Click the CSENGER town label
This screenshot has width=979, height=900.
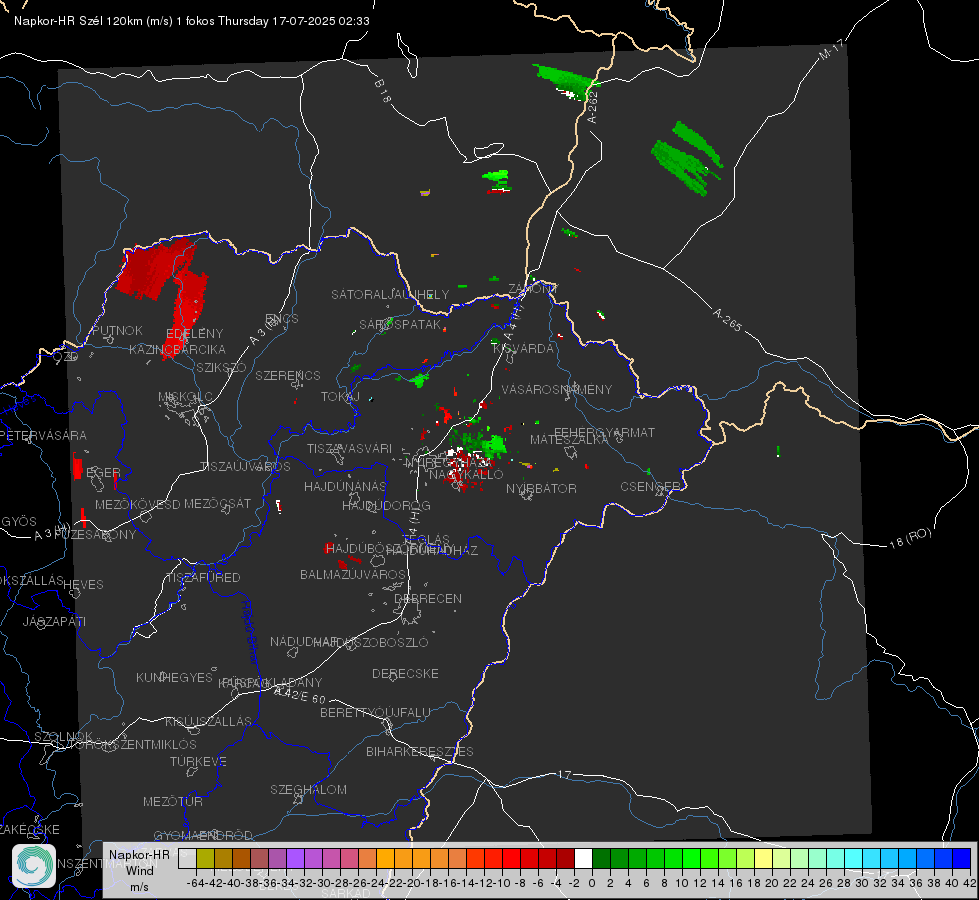(650, 486)
